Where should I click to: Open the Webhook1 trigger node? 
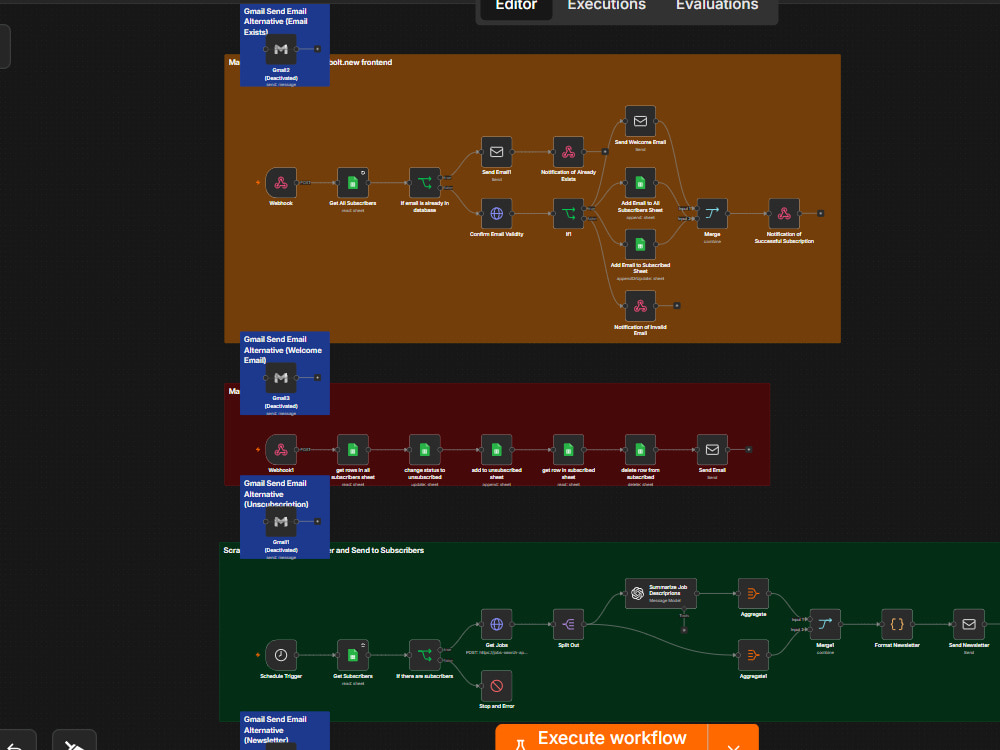(281, 450)
